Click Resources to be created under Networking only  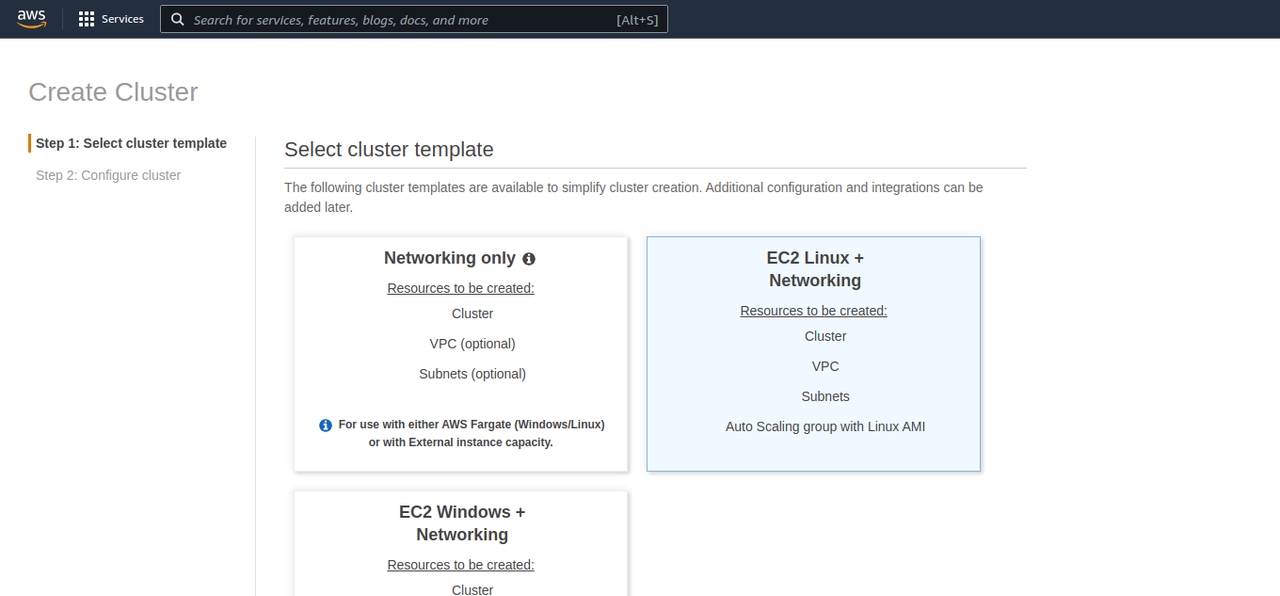[461, 288]
